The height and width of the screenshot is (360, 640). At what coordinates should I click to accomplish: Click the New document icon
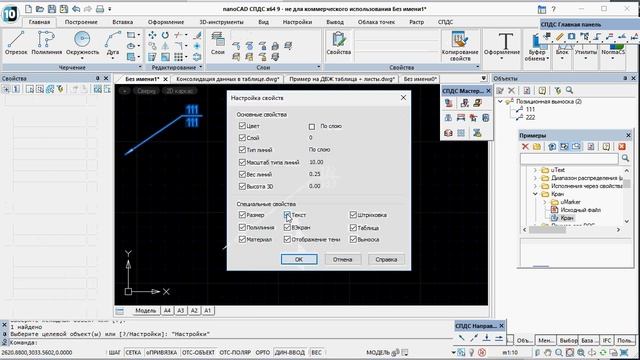pyautogui.click(x=28, y=9)
